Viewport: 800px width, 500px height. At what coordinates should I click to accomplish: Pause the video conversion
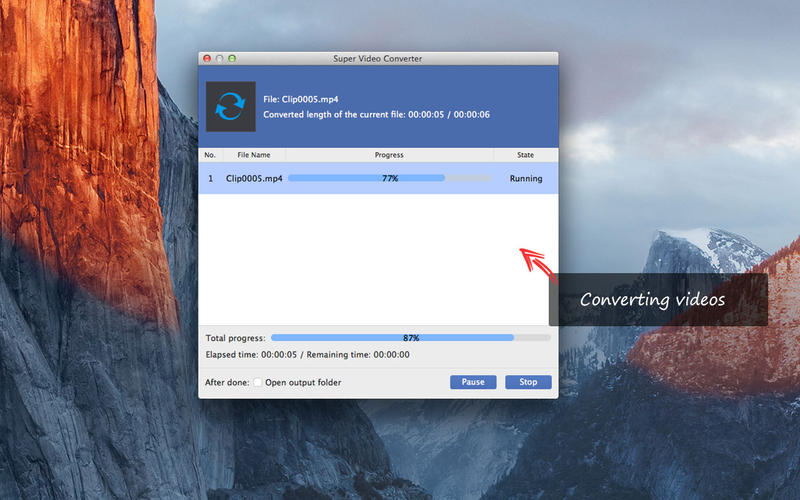coord(473,382)
